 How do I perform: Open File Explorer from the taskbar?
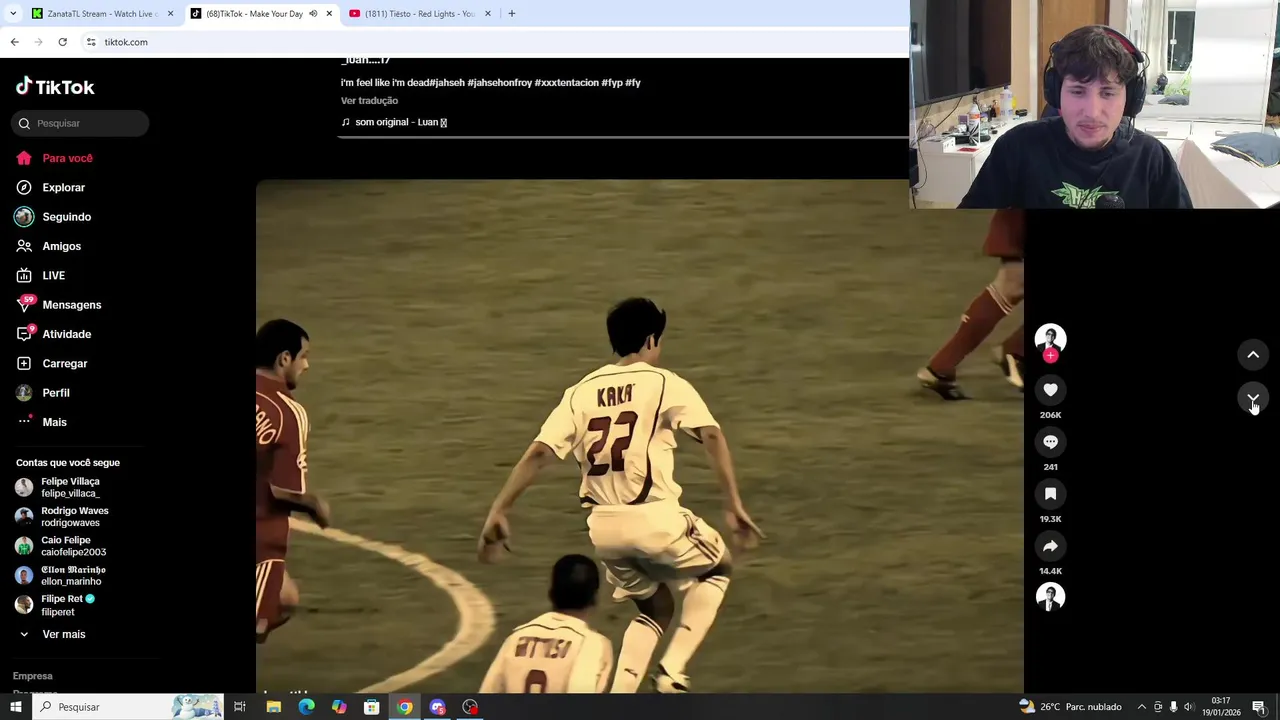[273, 707]
